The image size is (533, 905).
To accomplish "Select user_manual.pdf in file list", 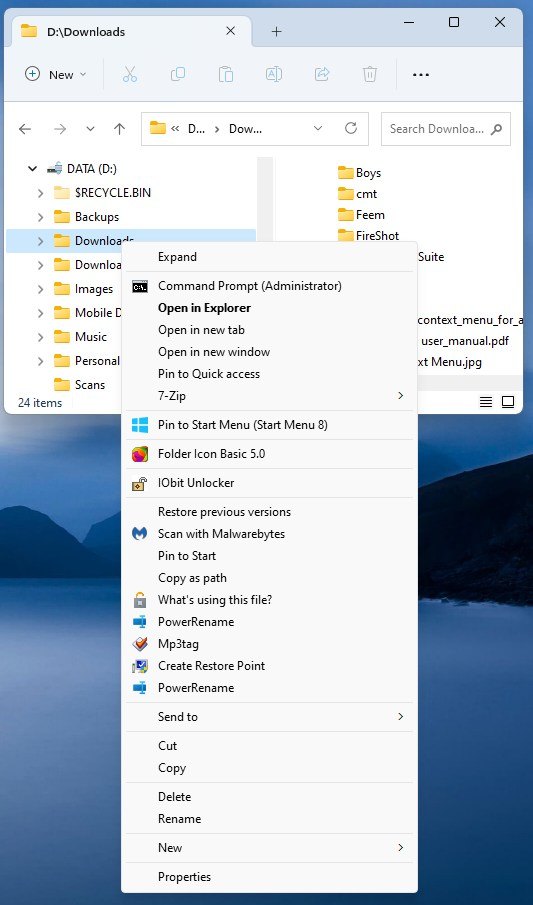I will pos(465,341).
